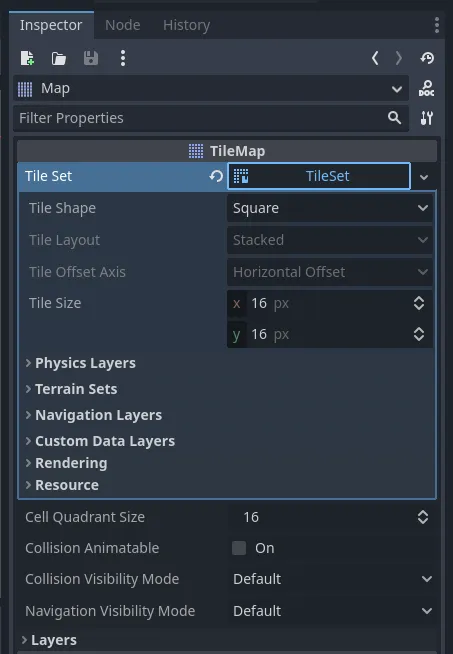
Task: Open the property tools icon beside filter
Action: (426, 118)
